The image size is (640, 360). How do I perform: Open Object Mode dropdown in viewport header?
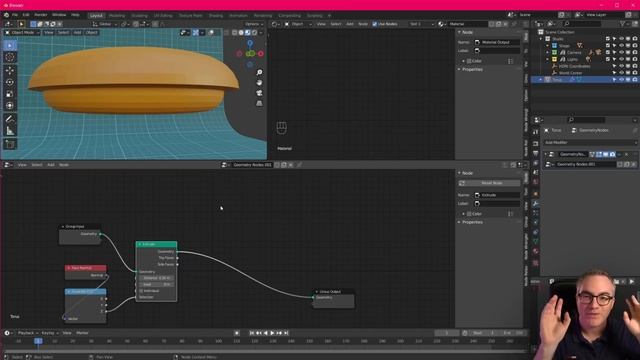[23, 33]
